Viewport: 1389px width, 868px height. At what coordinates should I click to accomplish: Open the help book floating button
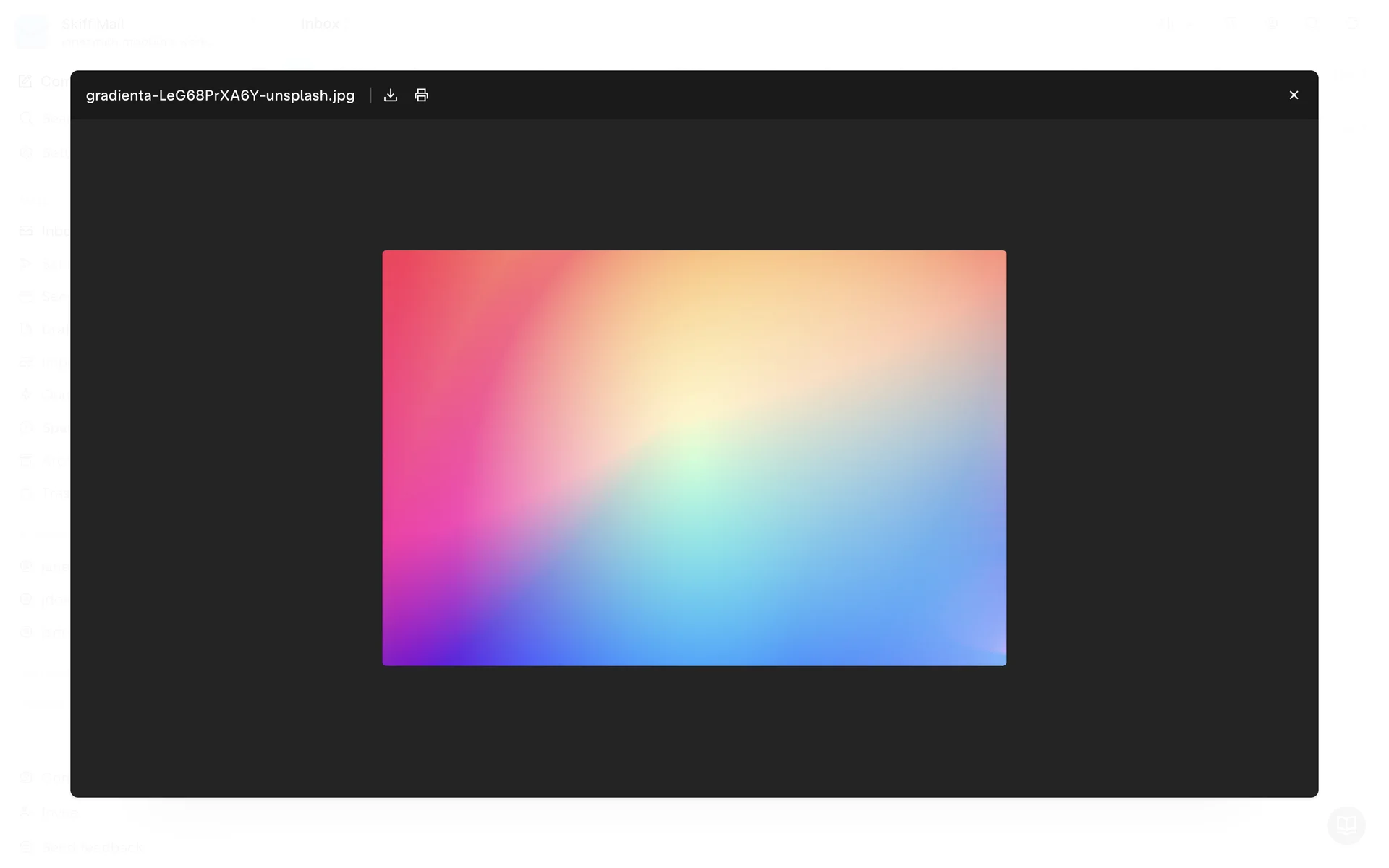(x=1346, y=825)
